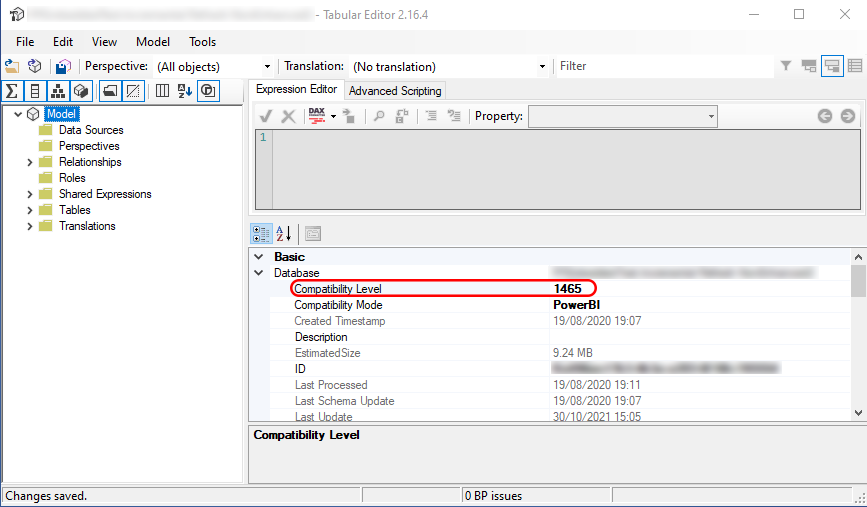Open the File menu

tap(25, 42)
